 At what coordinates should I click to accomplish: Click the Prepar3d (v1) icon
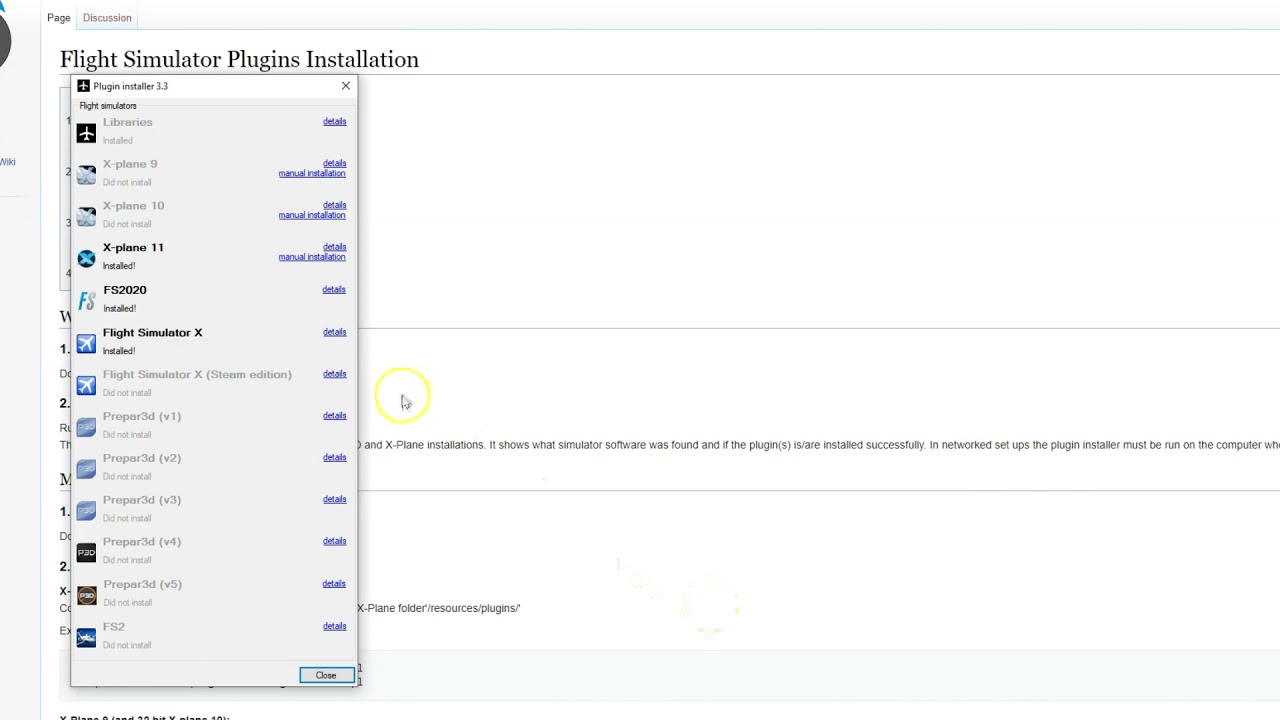pyautogui.click(x=86, y=428)
